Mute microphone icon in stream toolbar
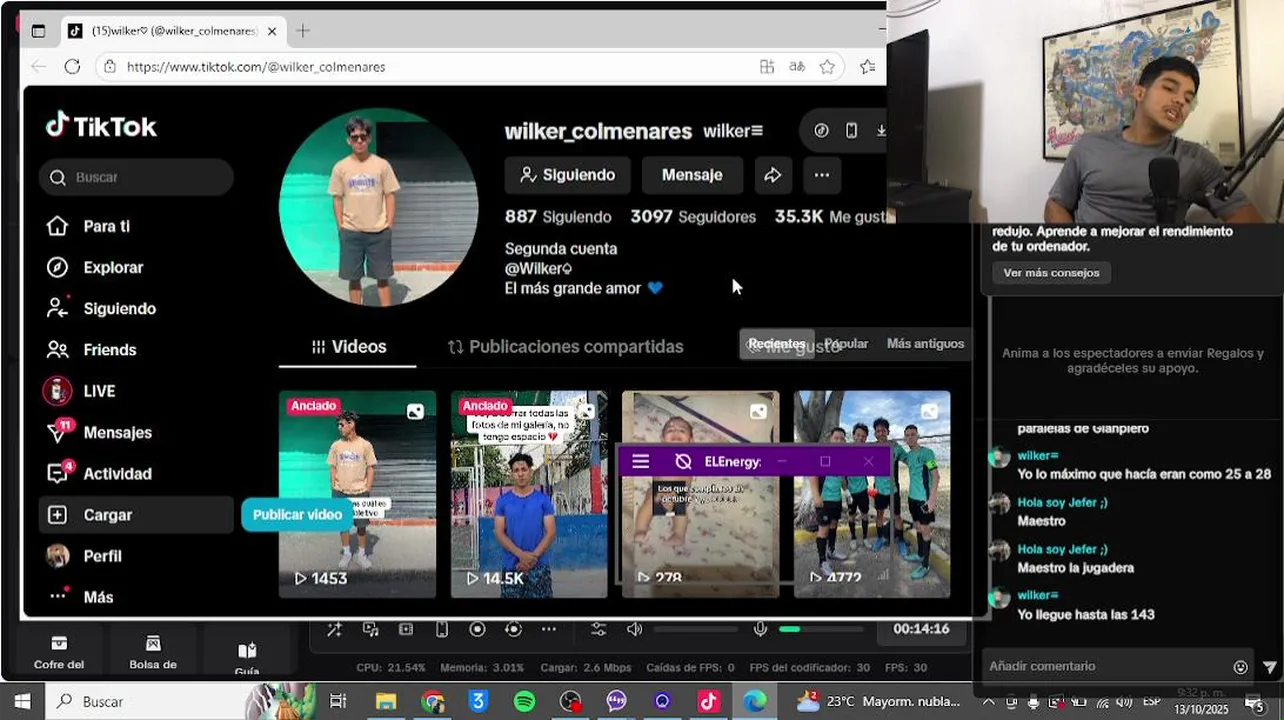 tap(760, 629)
